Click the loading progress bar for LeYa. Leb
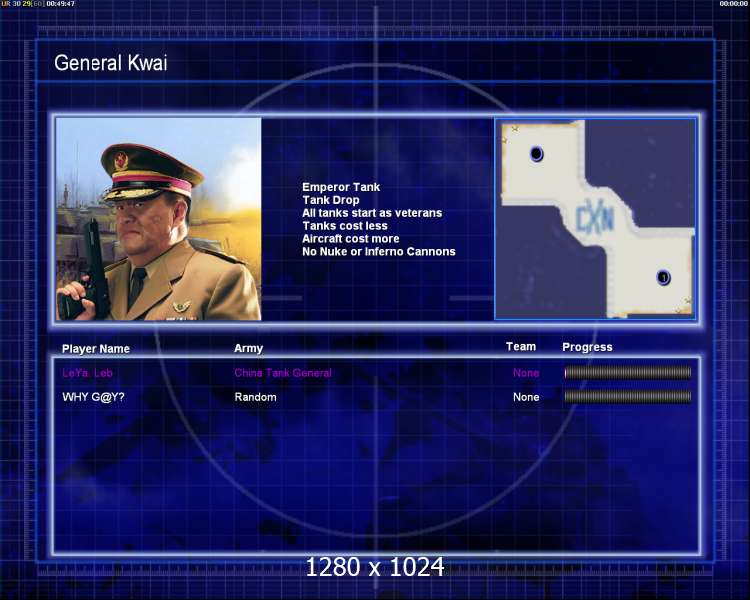The width and height of the screenshot is (750, 600). tap(628, 372)
